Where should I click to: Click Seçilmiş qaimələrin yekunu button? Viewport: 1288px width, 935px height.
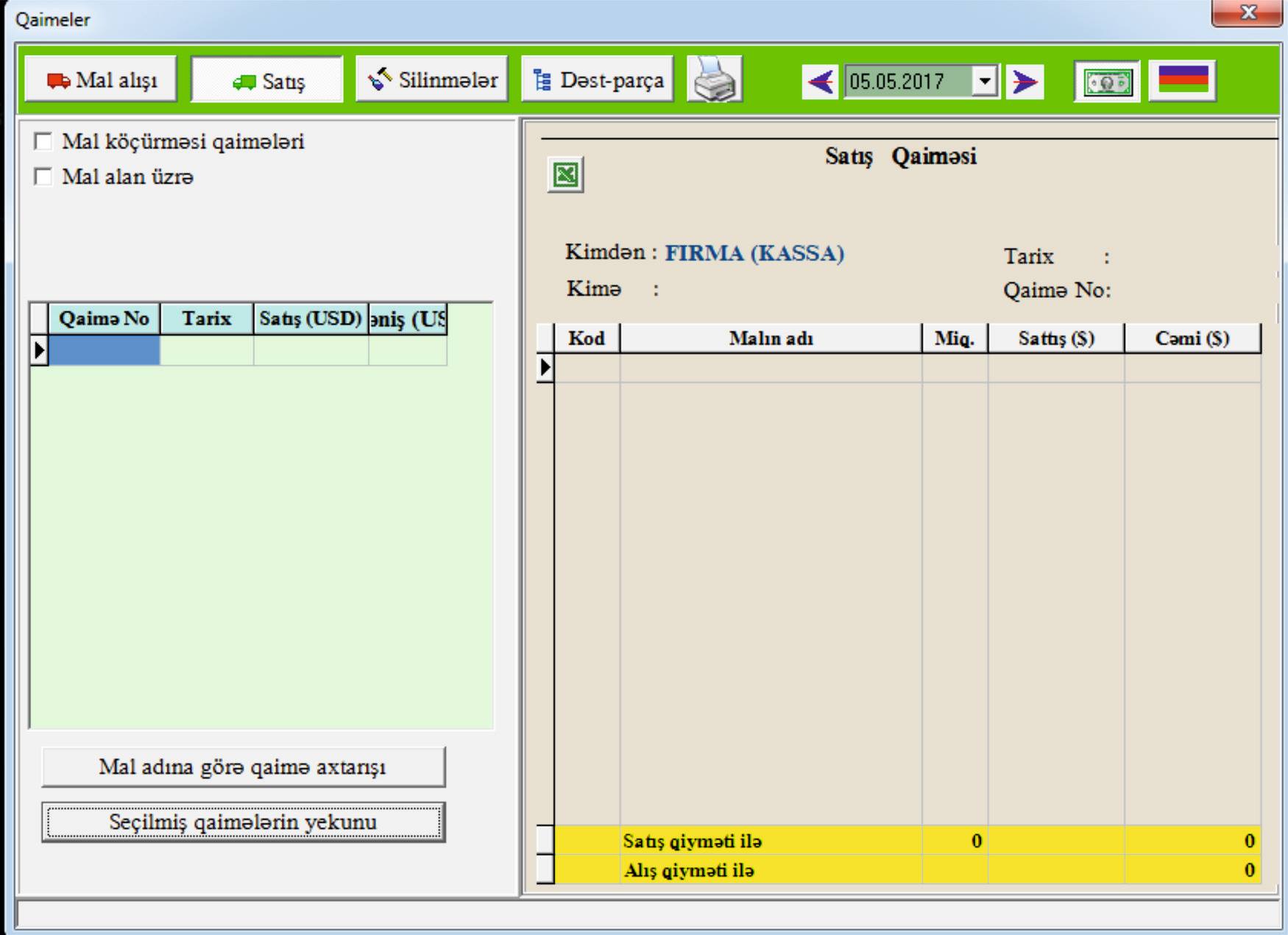244,822
